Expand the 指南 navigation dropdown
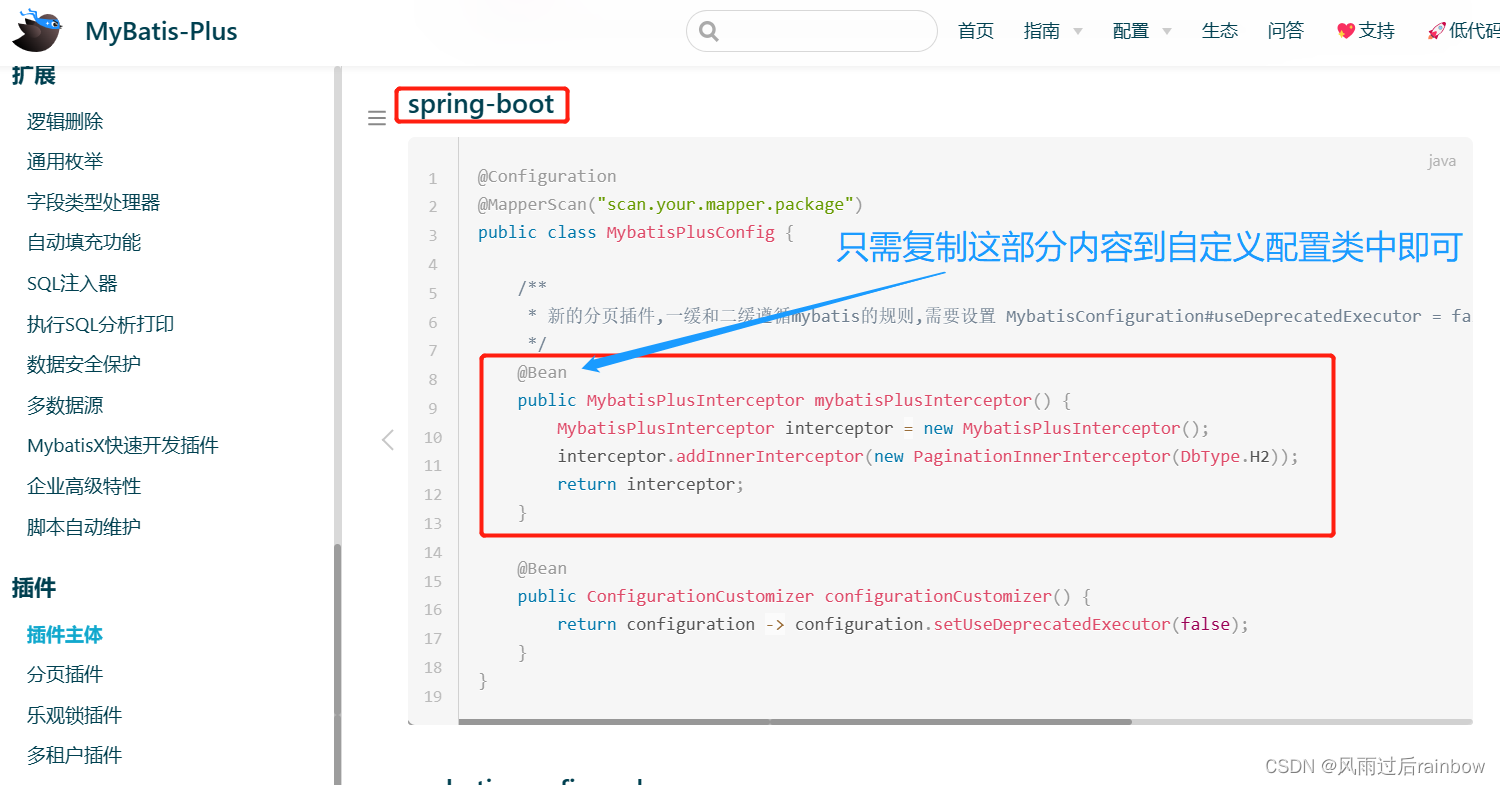 [1053, 31]
